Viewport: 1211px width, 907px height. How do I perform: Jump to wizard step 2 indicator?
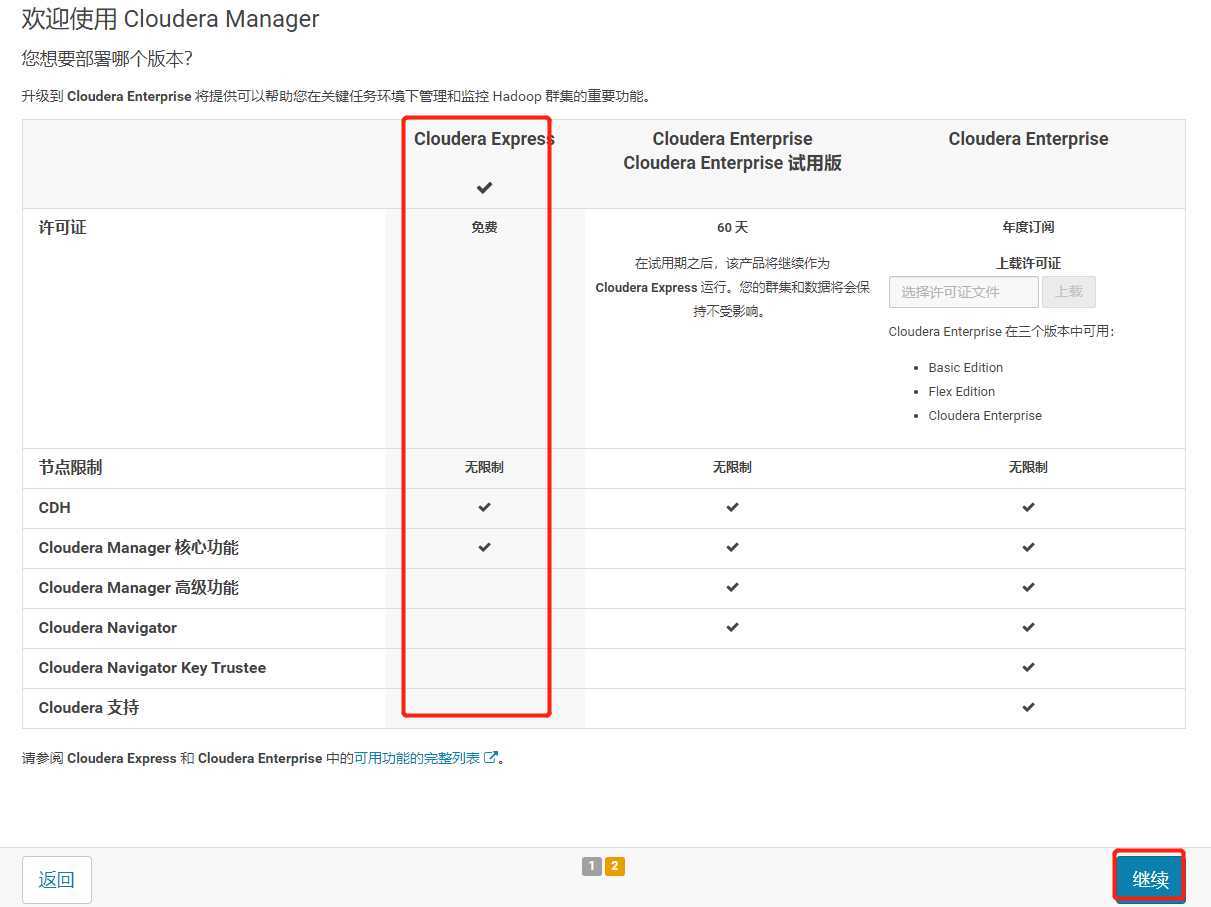(x=614, y=866)
